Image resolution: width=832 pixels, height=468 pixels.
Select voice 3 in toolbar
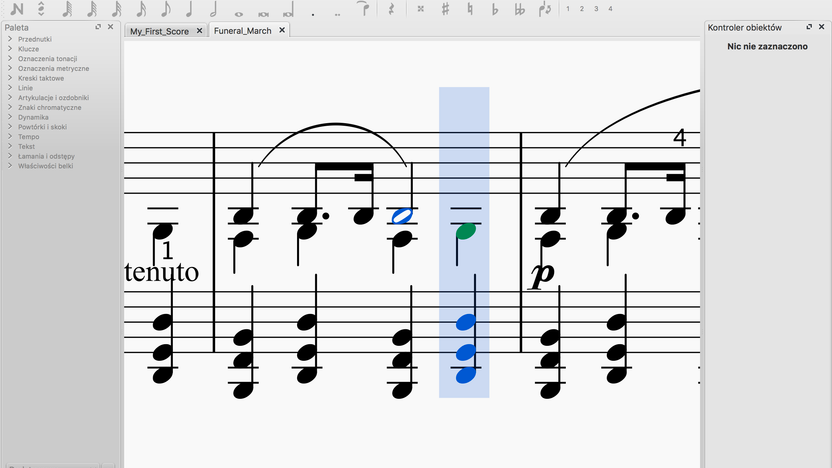click(x=596, y=8)
